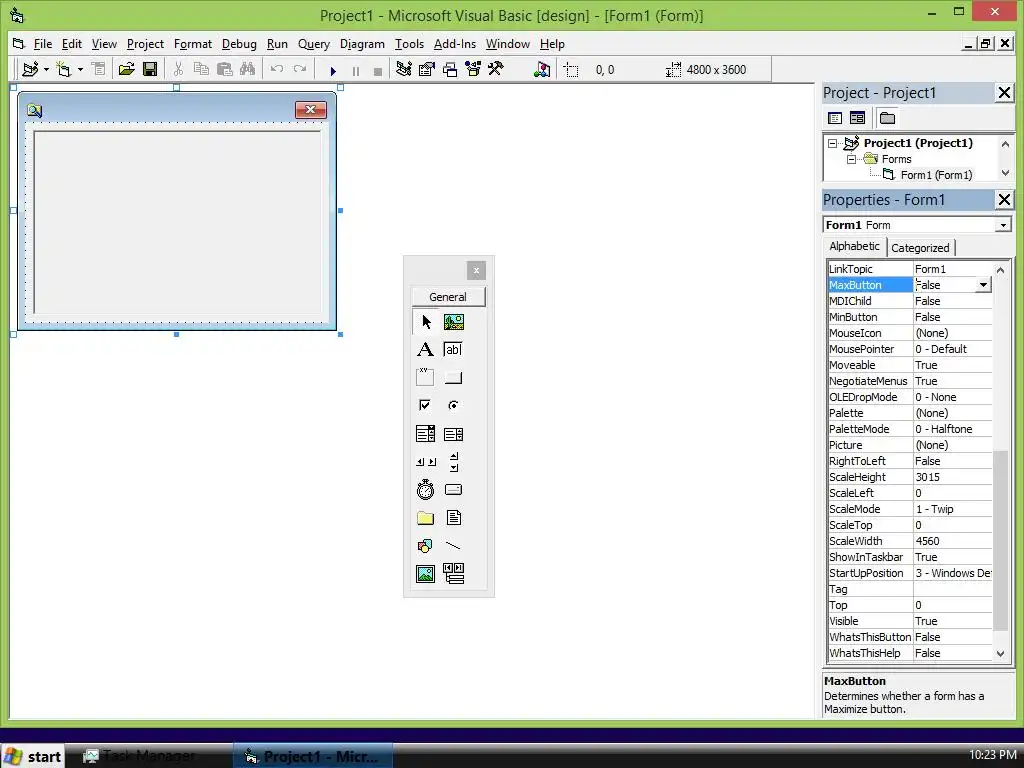This screenshot has width=1024, height=768.
Task: Open the File menu
Action: pyautogui.click(x=42, y=44)
